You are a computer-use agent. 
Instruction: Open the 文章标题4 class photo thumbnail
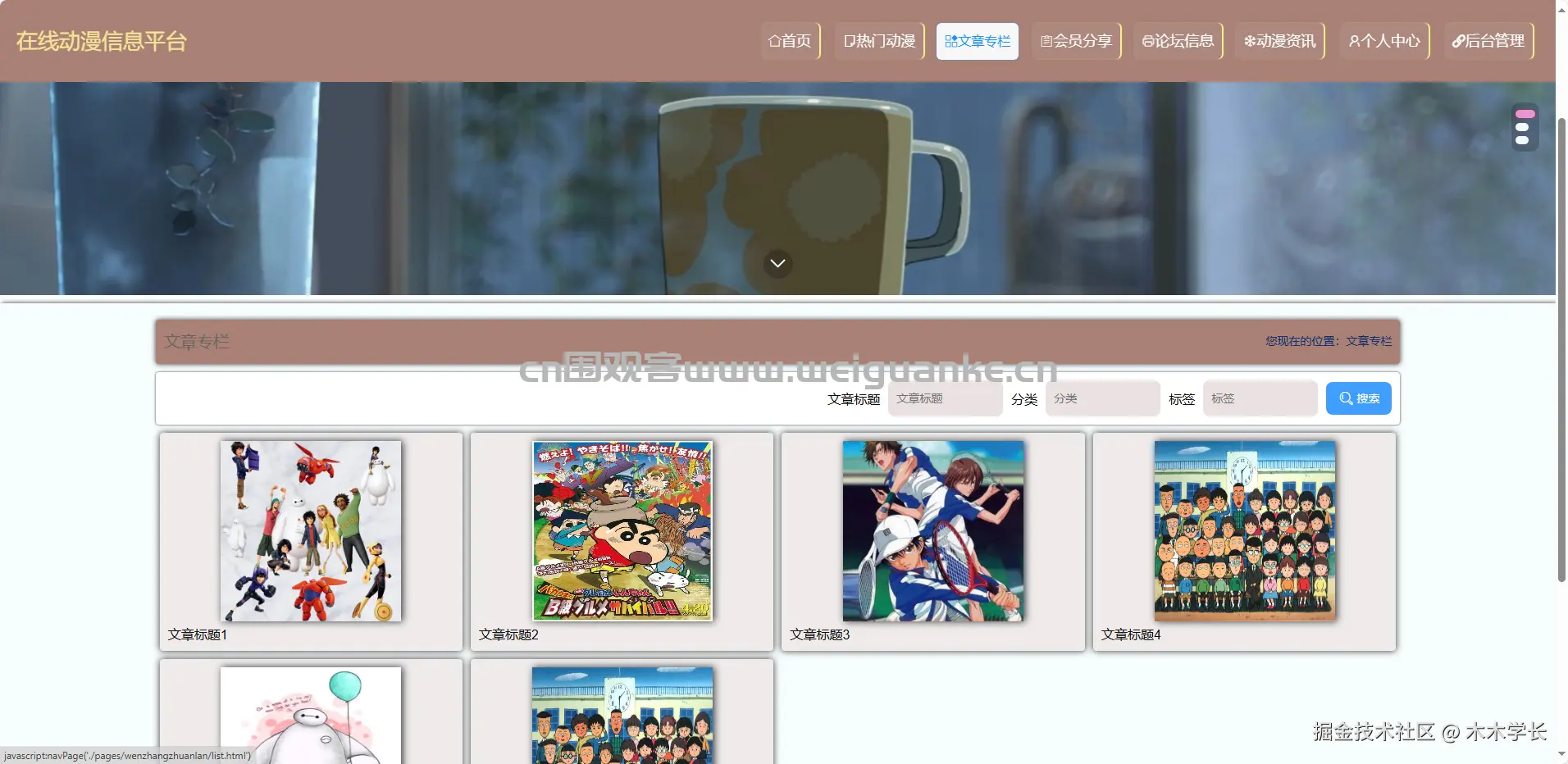click(1245, 531)
